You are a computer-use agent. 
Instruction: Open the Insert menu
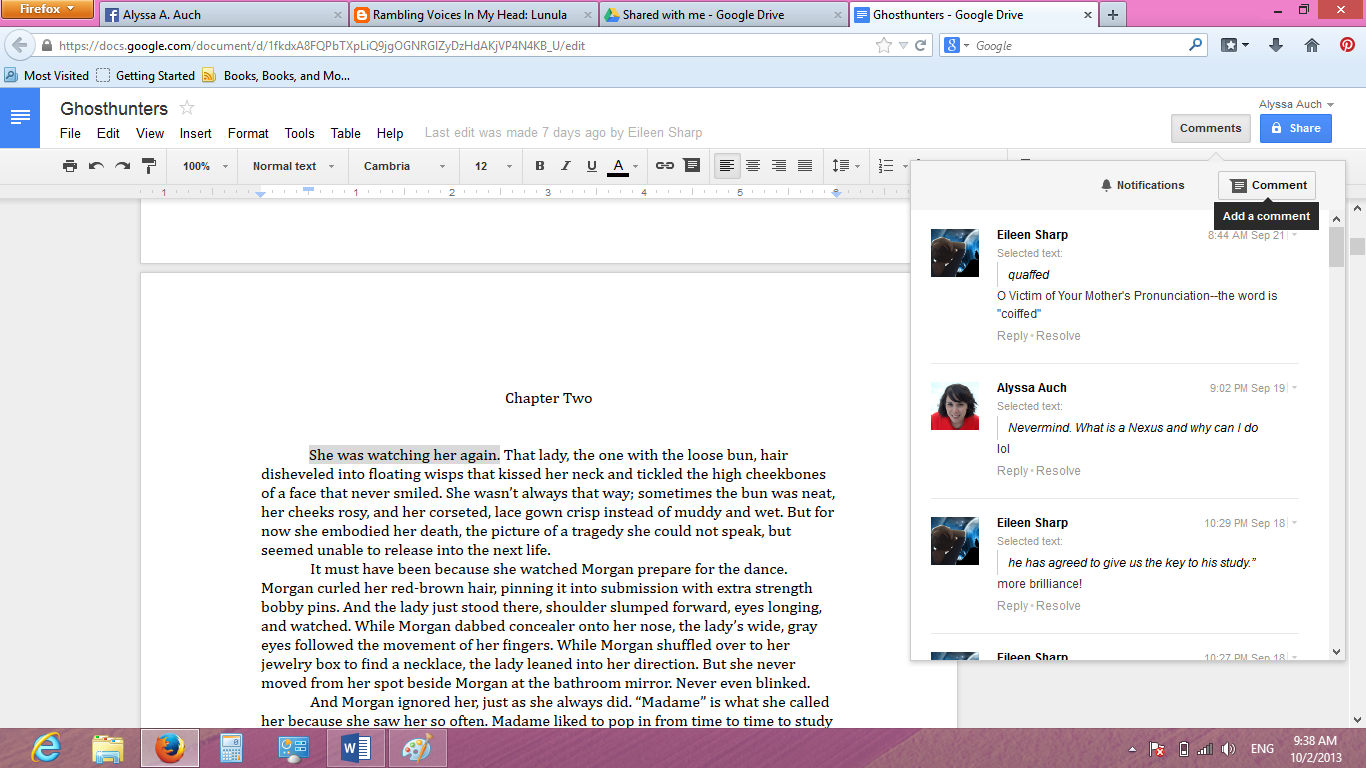coord(196,133)
